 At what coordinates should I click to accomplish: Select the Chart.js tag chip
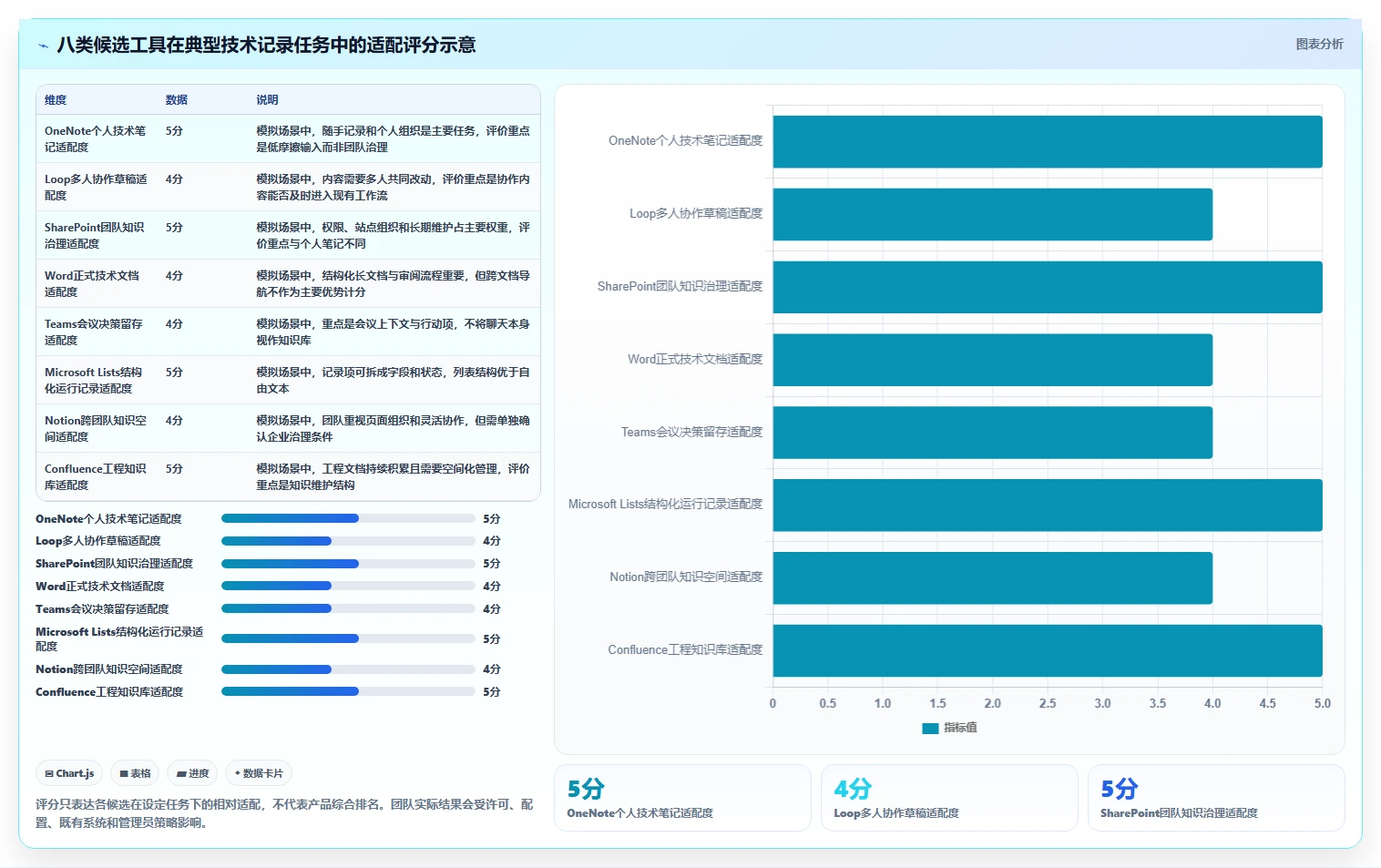(70, 773)
